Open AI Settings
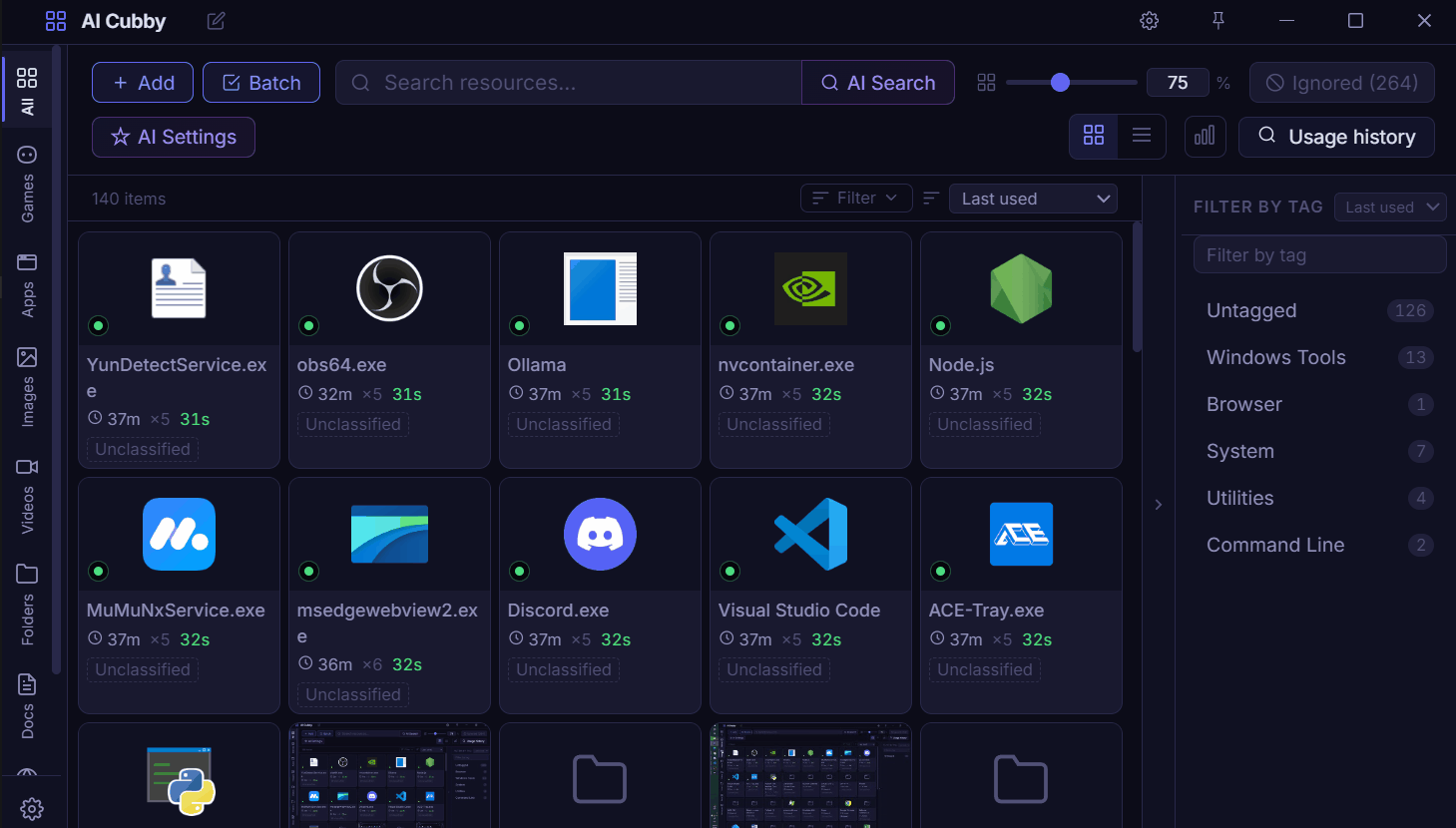This screenshot has height=828, width=1456. [x=174, y=138]
